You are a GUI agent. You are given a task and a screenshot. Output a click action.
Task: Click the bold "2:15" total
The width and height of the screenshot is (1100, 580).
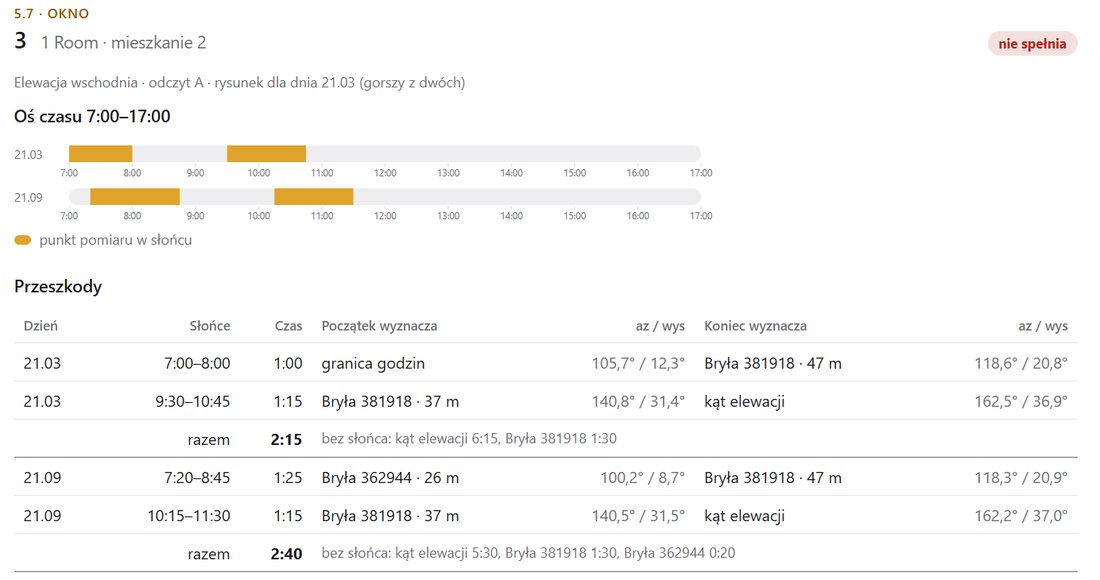[286, 440]
